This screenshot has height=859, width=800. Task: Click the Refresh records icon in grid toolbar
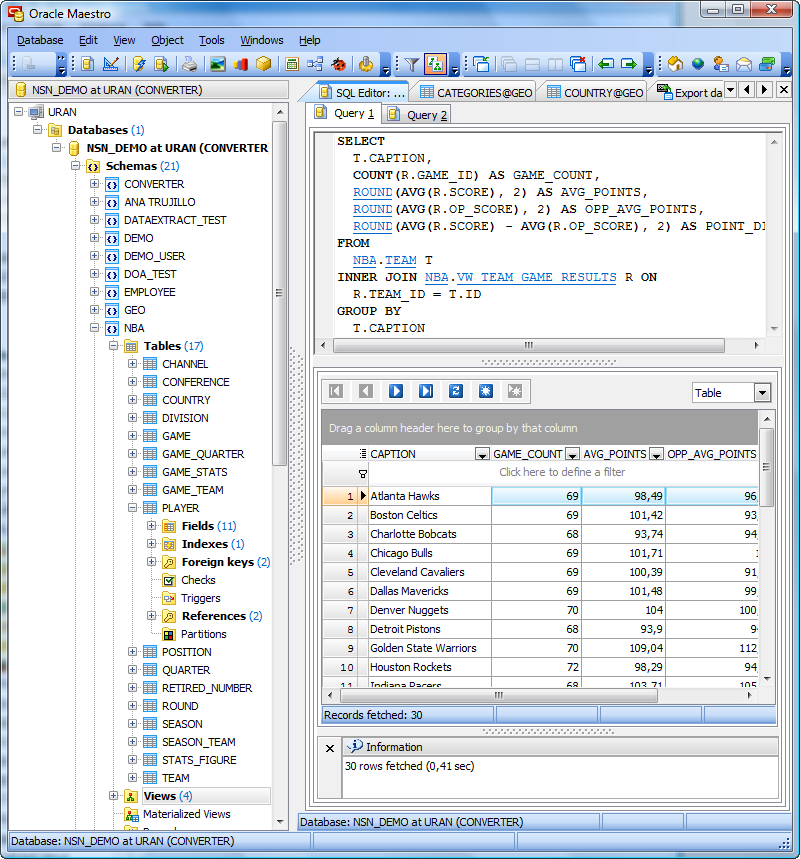pyautogui.click(x=456, y=391)
